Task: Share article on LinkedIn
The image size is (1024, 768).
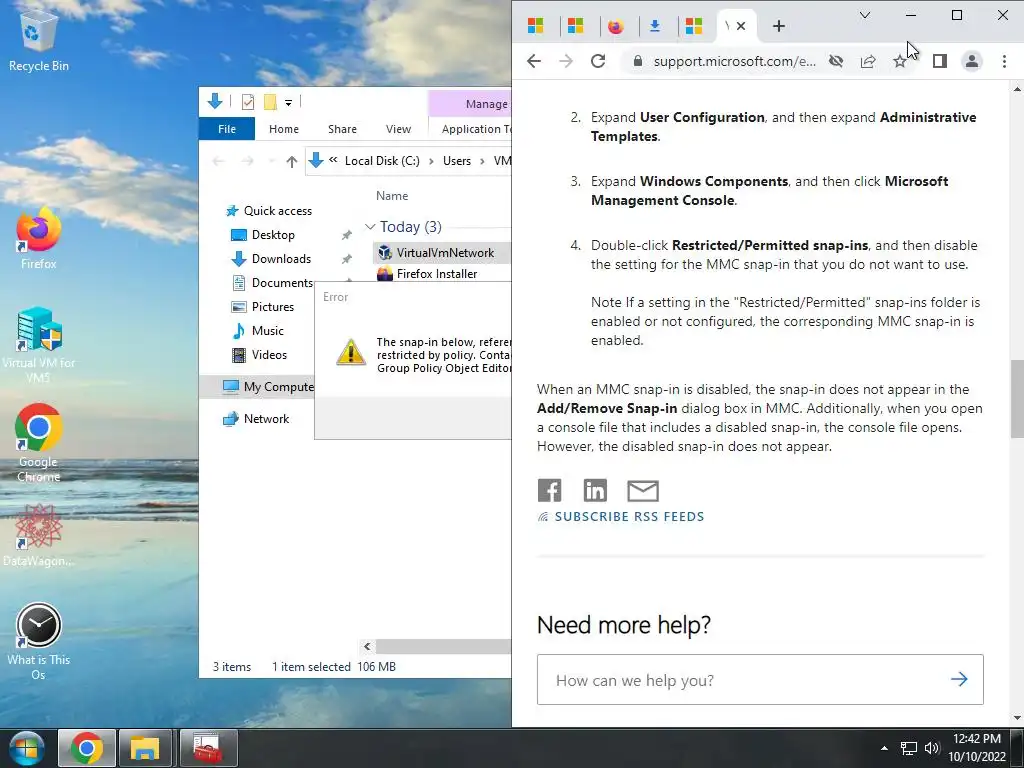Action: pyautogui.click(x=595, y=490)
